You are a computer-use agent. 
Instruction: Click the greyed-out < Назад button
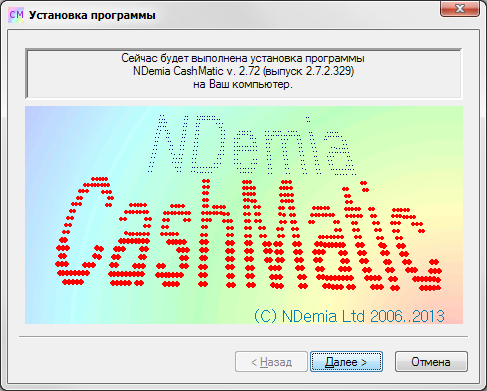(271, 362)
